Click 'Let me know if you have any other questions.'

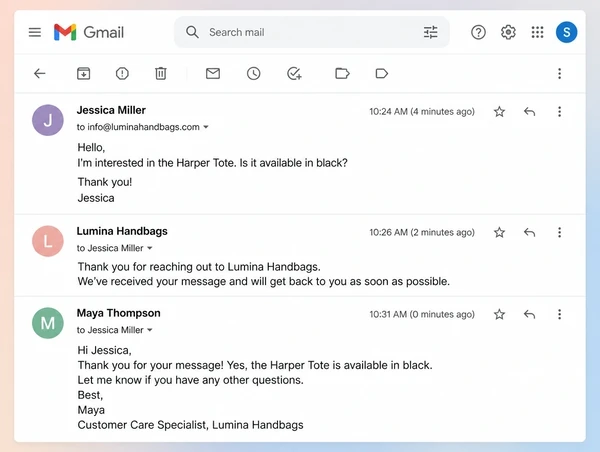coord(190,380)
